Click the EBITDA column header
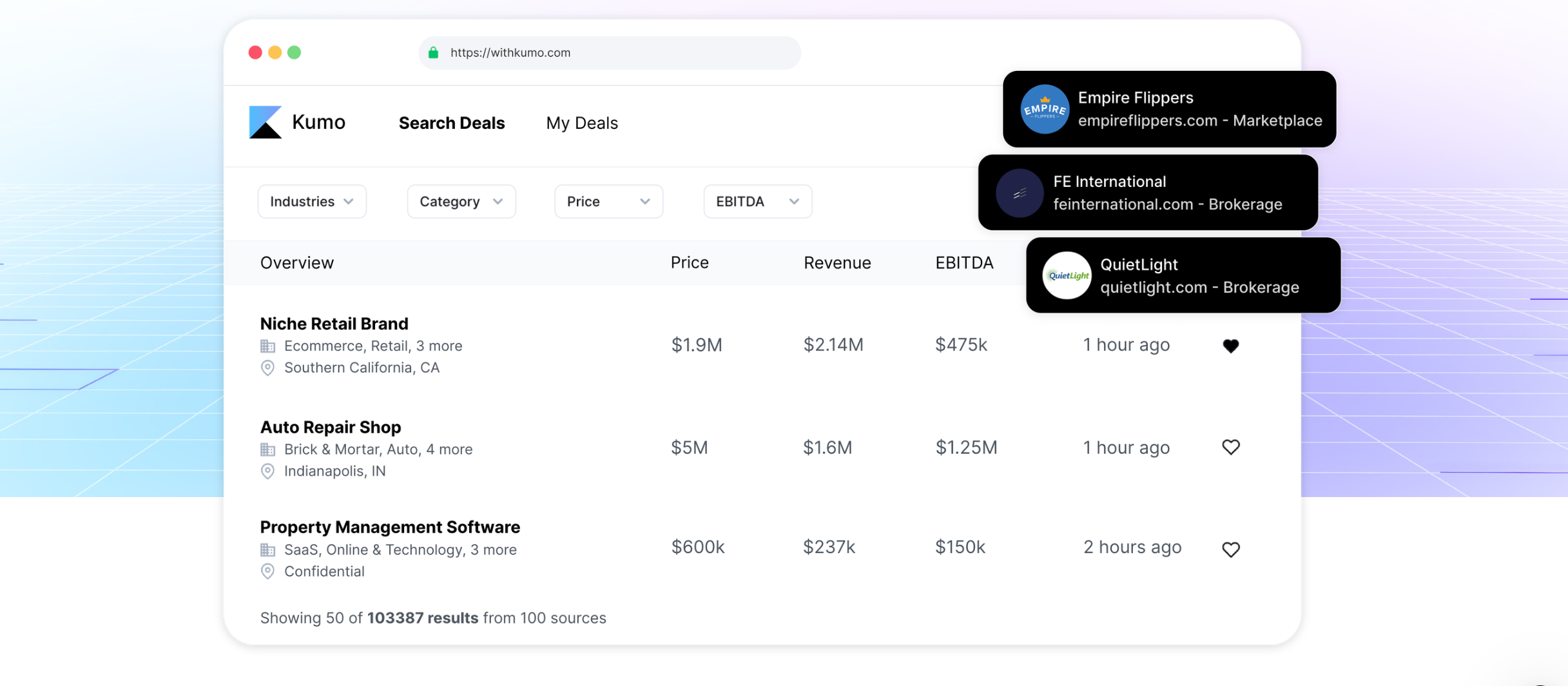 click(964, 262)
